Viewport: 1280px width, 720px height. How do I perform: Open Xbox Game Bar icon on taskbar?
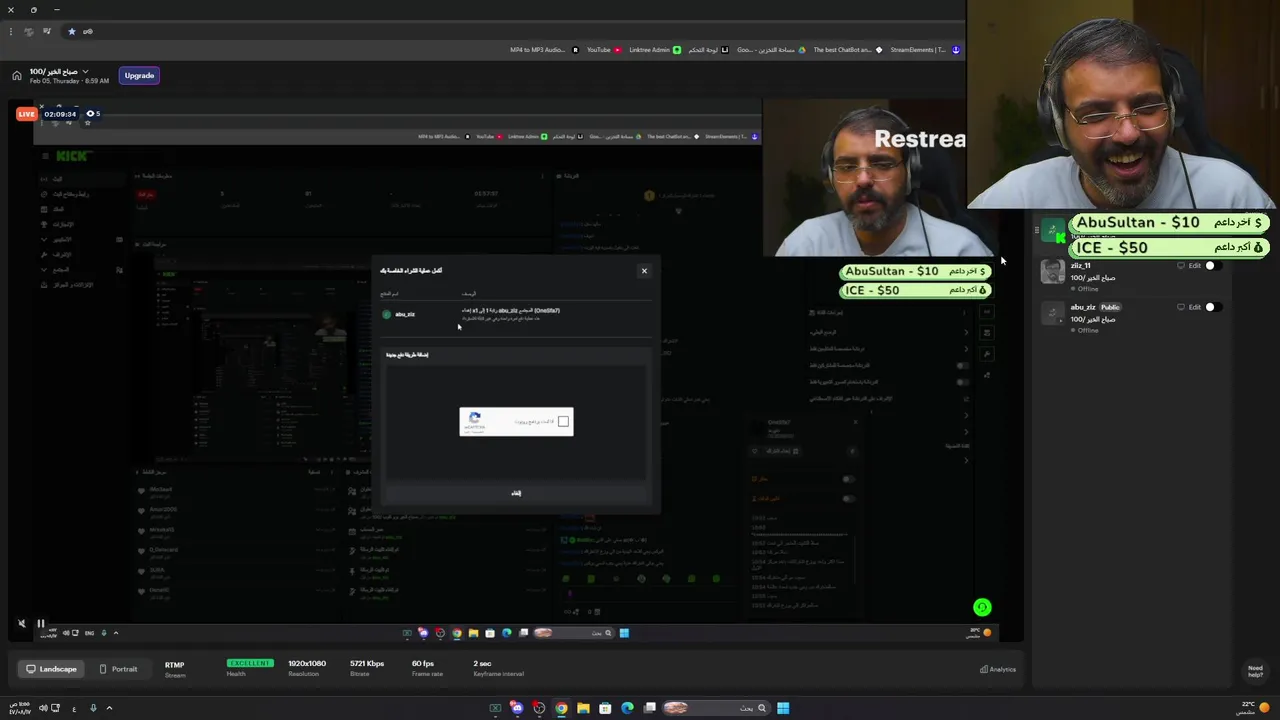[x=495, y=708]
